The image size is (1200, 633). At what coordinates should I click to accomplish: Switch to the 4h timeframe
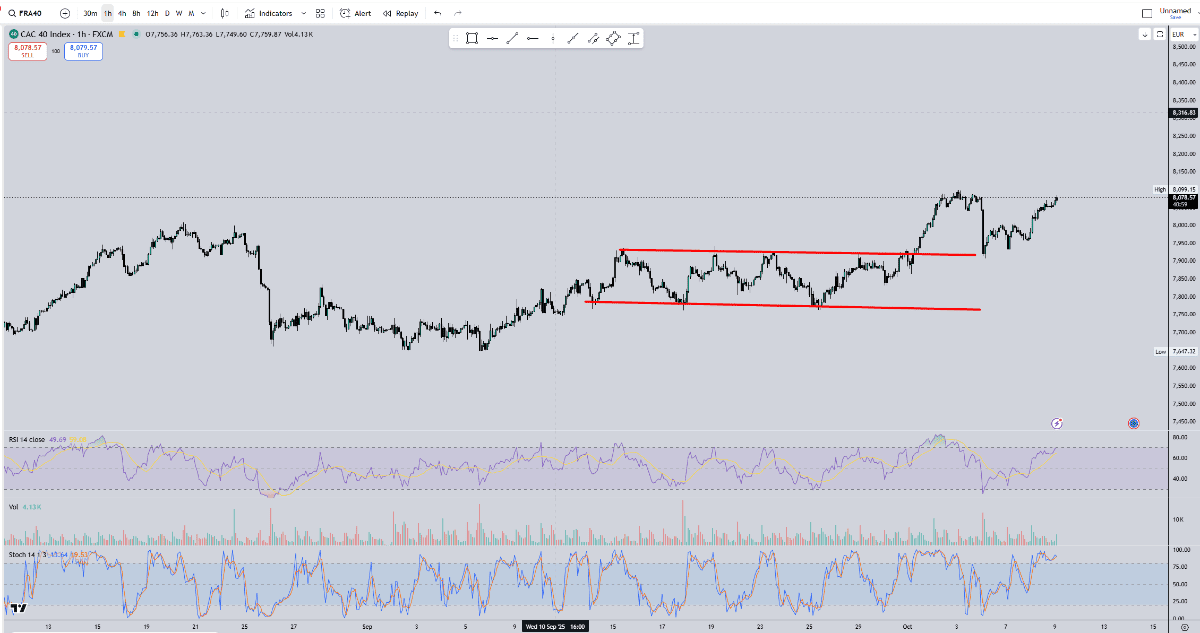[x=122, y=13]
